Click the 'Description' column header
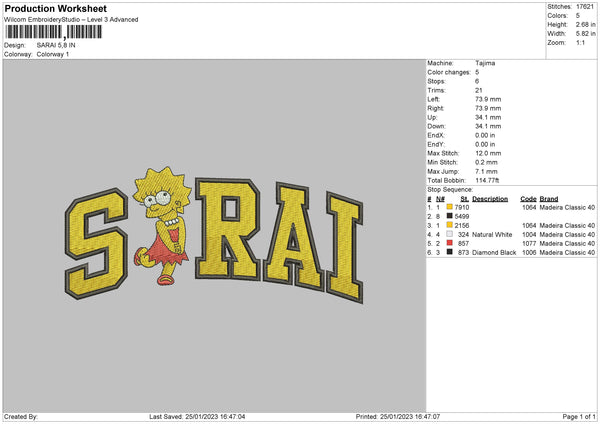This screenshot has width=600, height=424. [x=490, y=199]
